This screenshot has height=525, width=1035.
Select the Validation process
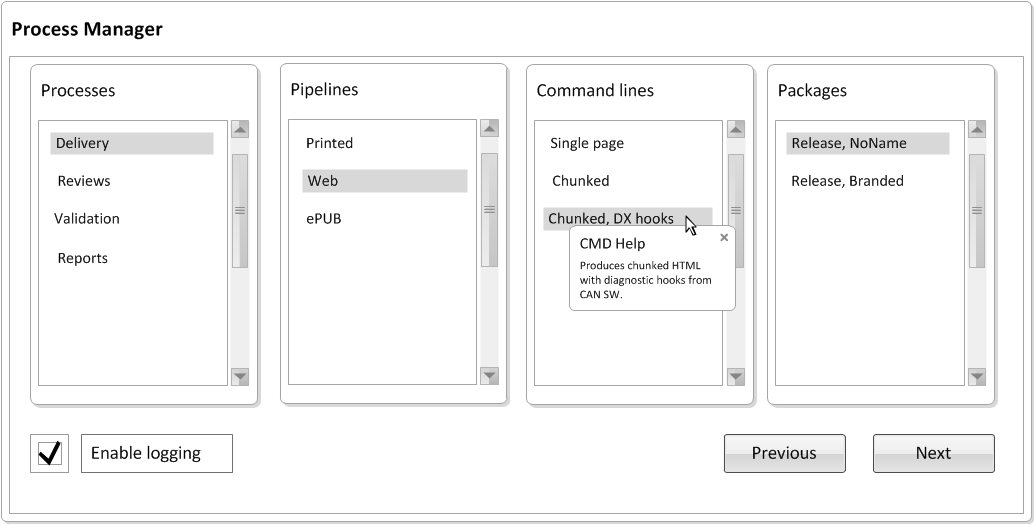(x=86, y=219)
